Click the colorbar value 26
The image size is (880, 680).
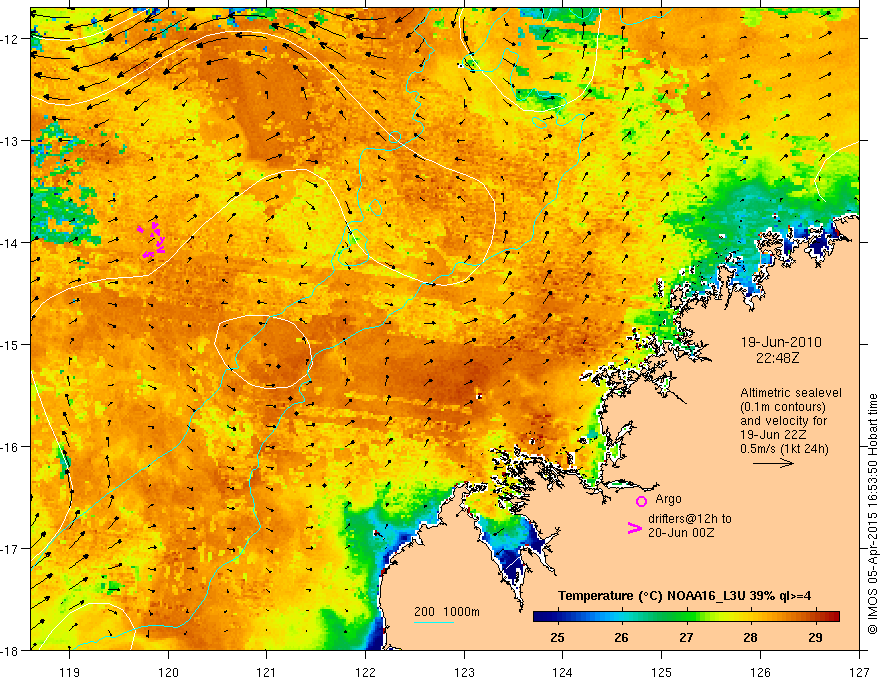coord(621,637)
